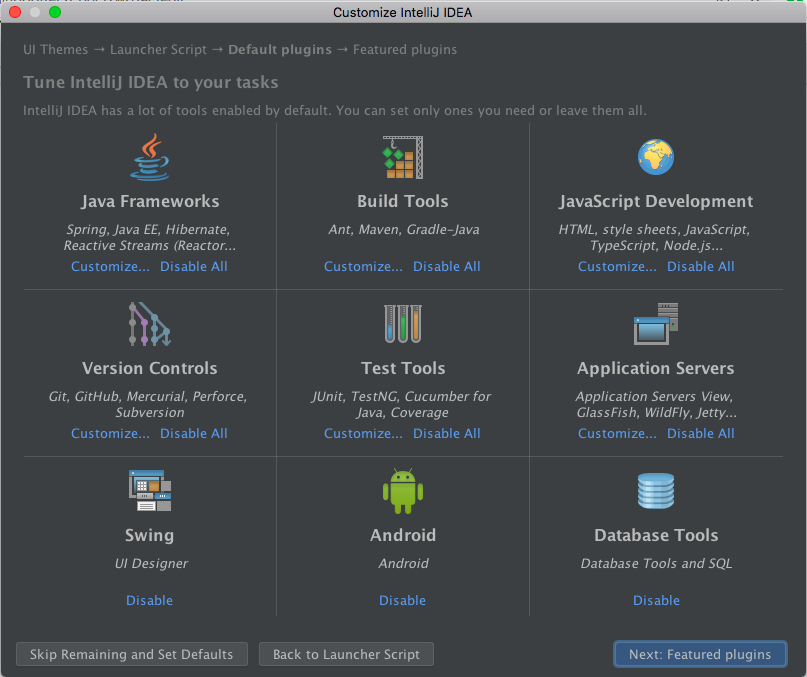Click 'Spring, Java EE, Hibernate' description
The image size is (807, 677).
148,229
